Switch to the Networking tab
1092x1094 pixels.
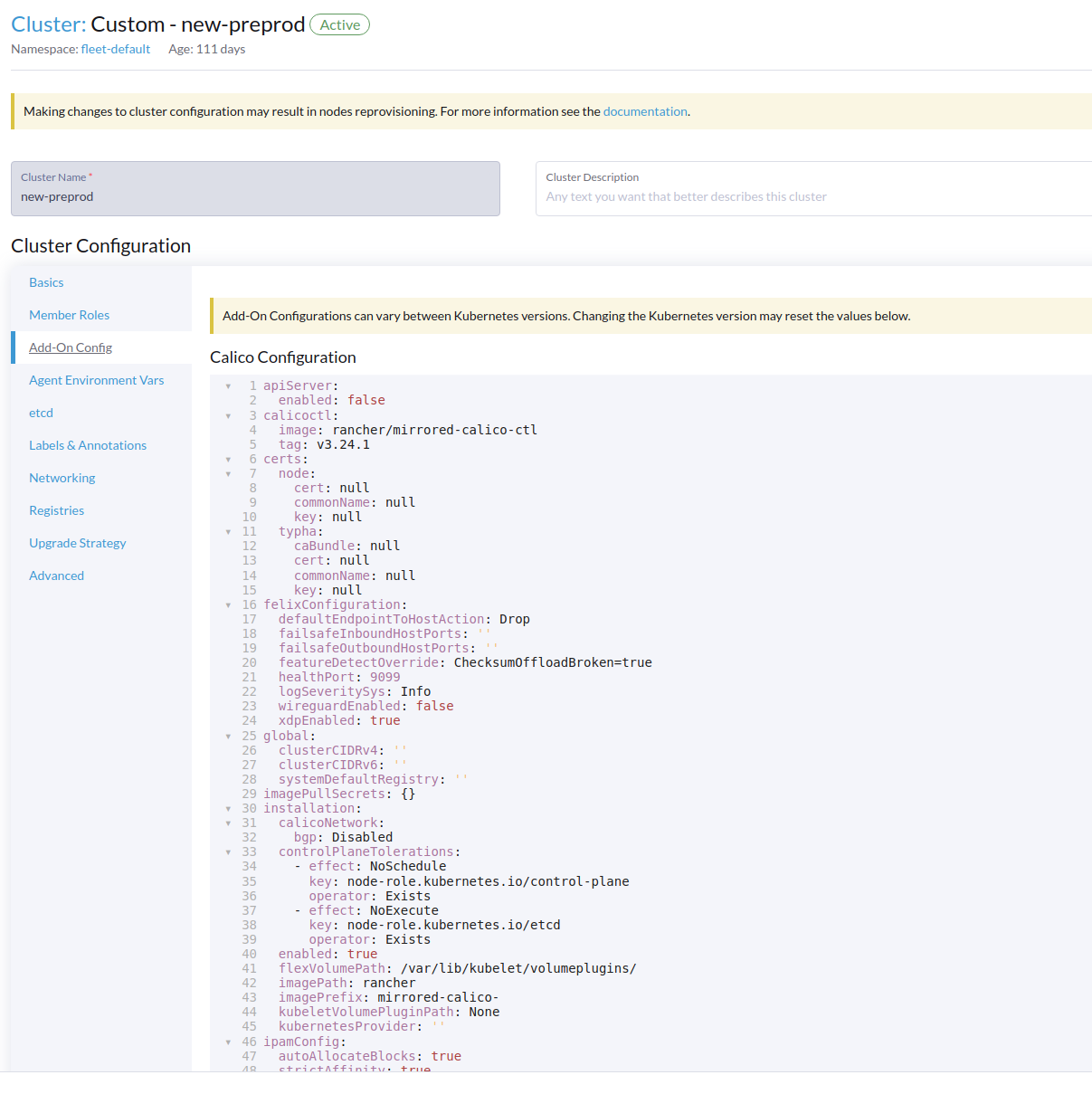coord(62,477)
